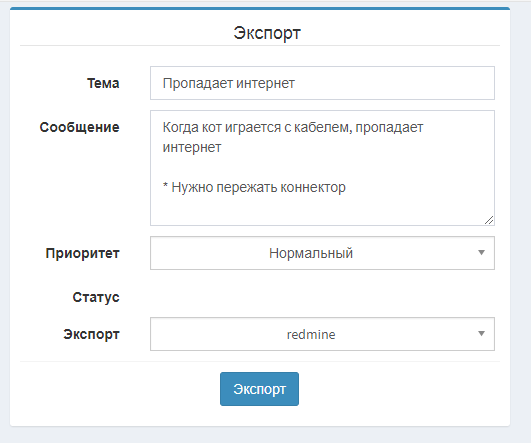Open the Экспорт dropdown showing redmine

coord(322,334)
